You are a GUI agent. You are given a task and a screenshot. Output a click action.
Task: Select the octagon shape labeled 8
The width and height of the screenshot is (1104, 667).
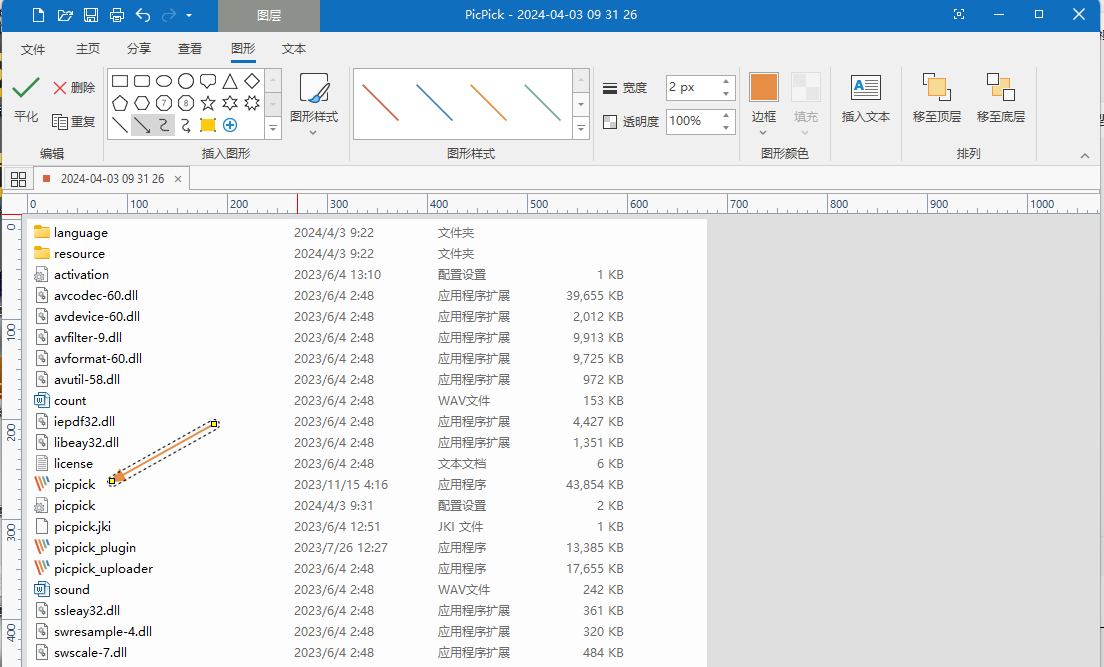click(x=186, y=104)
